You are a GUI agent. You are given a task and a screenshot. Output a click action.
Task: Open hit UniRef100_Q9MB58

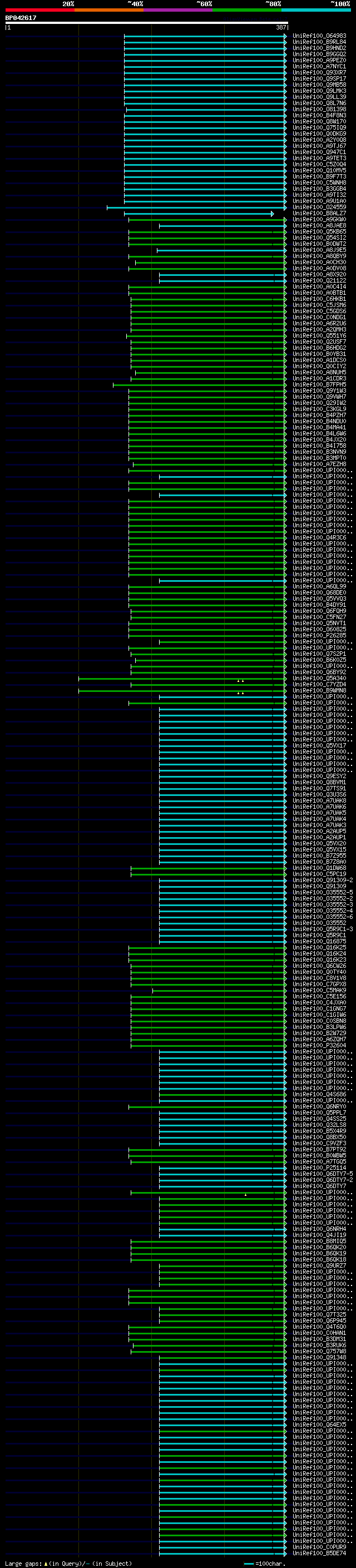pos(319,85)
